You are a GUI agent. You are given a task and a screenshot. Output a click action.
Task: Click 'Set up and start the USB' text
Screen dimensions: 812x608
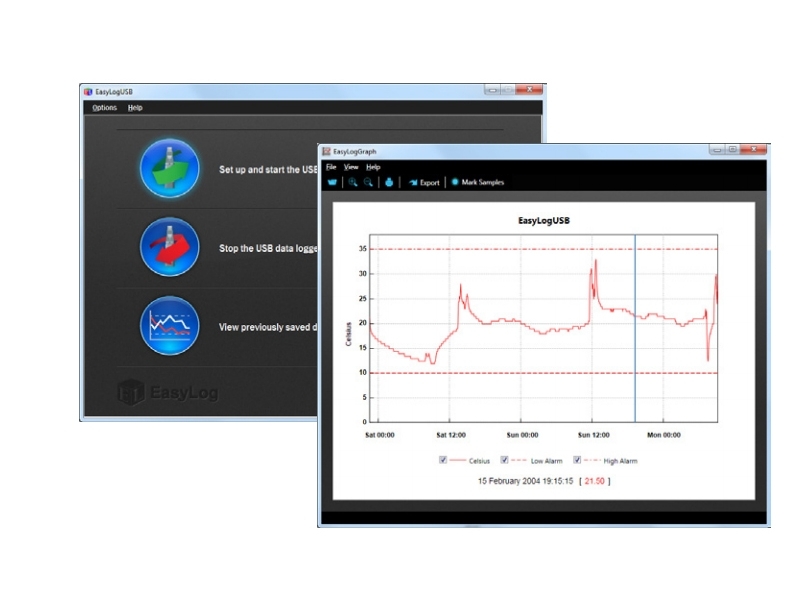coord(268,169)
